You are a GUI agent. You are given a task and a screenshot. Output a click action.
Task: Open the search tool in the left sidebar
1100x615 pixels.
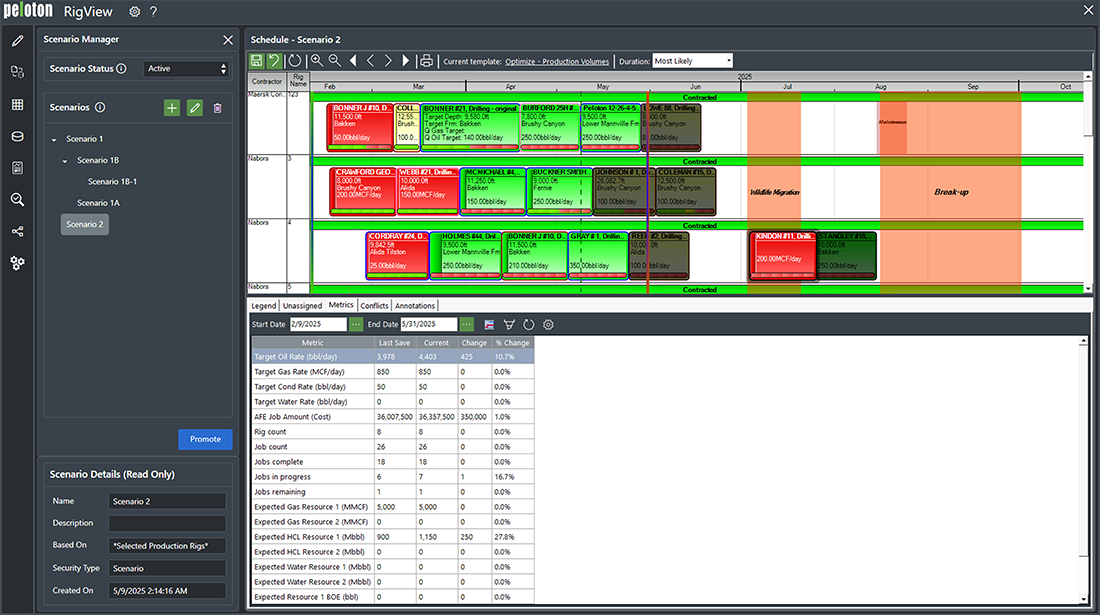point(16,198)
